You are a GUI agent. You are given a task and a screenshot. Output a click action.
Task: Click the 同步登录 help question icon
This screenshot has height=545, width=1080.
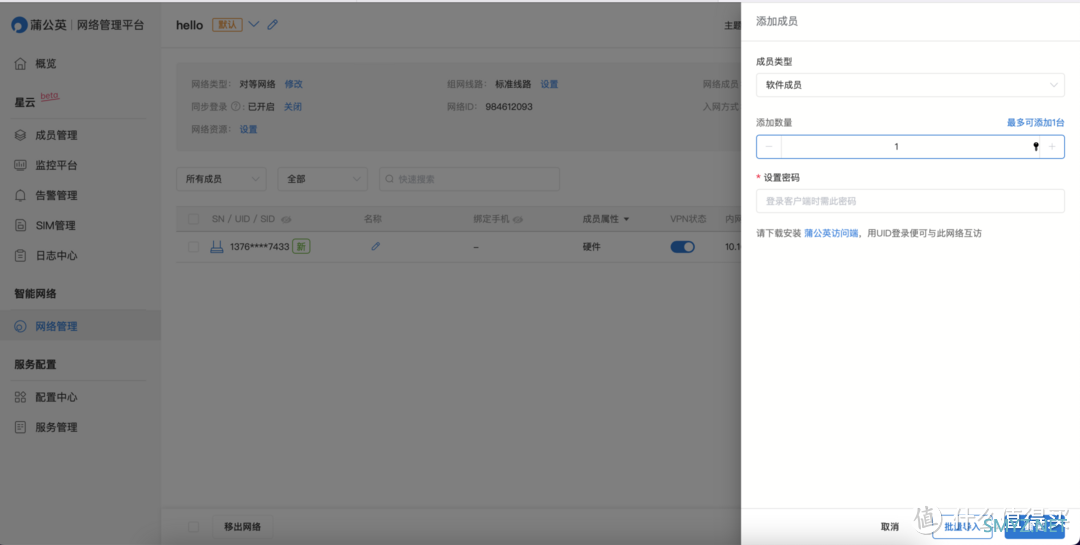point(236,107)
